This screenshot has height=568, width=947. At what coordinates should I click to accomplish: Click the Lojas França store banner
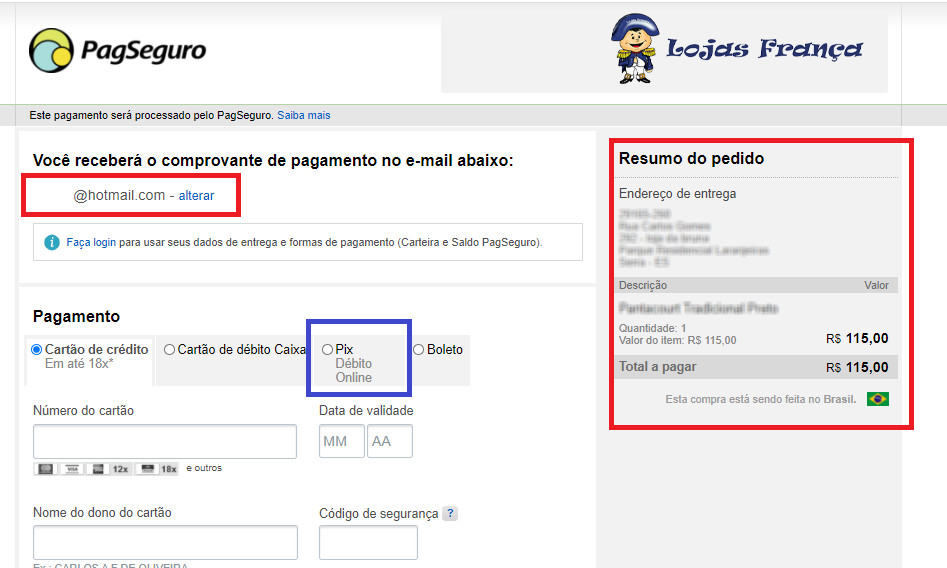(664, 54)
